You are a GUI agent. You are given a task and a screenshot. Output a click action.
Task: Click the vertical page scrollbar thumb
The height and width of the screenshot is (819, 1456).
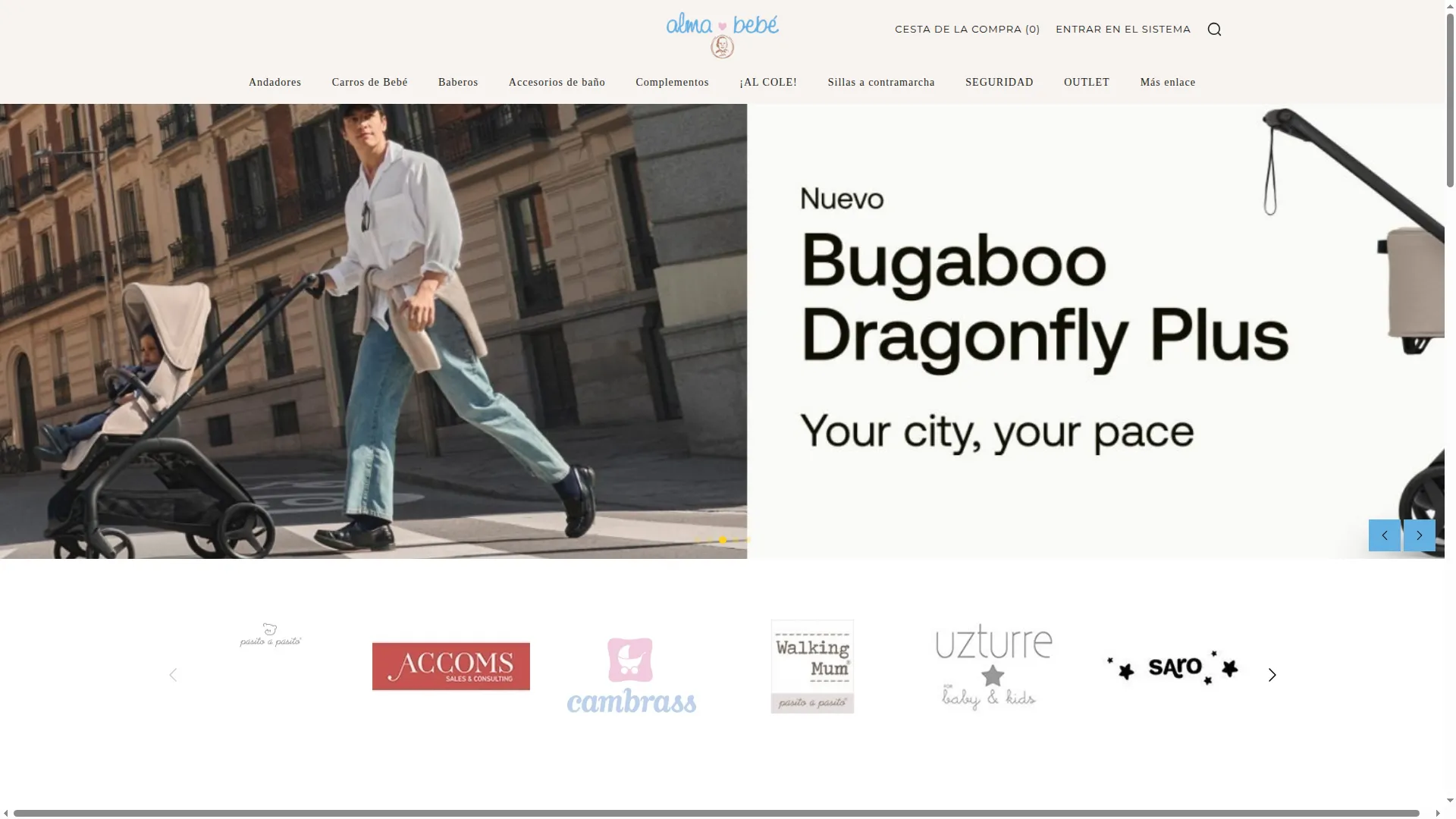[x=1450, y=99]
